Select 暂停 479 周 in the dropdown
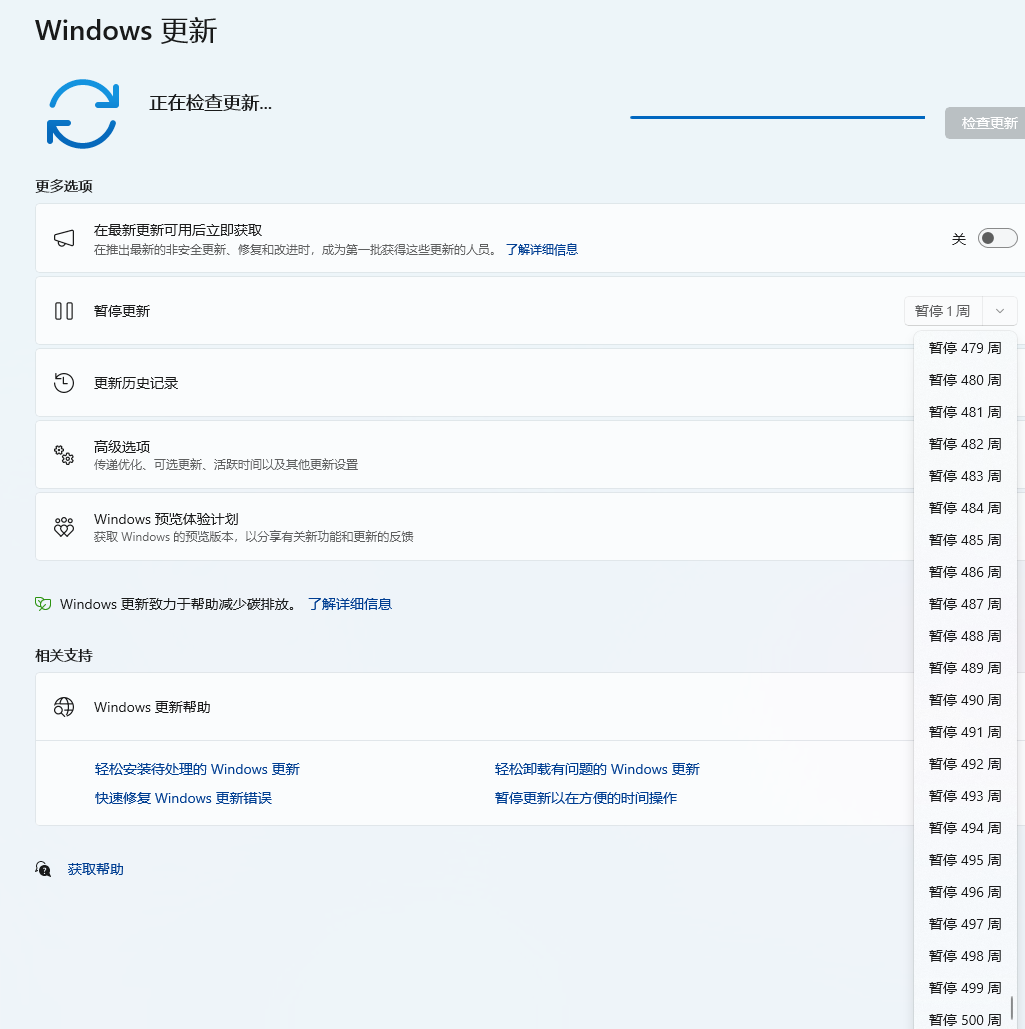1025x1029 pixels. [x=965, y=348]
